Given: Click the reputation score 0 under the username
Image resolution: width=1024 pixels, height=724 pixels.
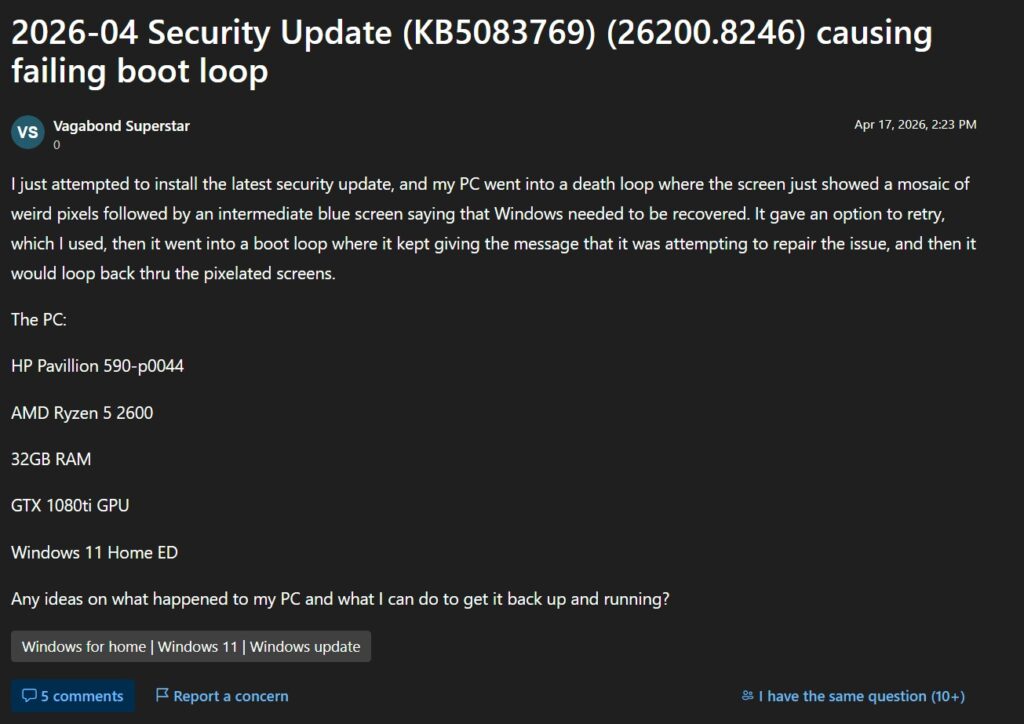Looking at the screenshot, I should click(x=55, y=145).
